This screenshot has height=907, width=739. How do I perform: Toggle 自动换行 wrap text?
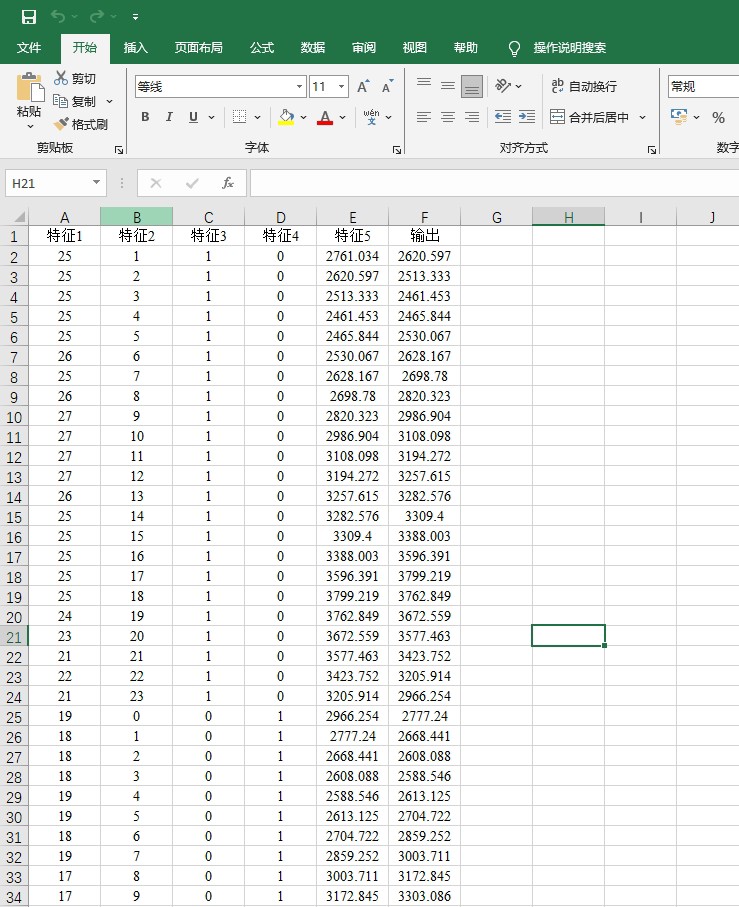pos(583,86)
